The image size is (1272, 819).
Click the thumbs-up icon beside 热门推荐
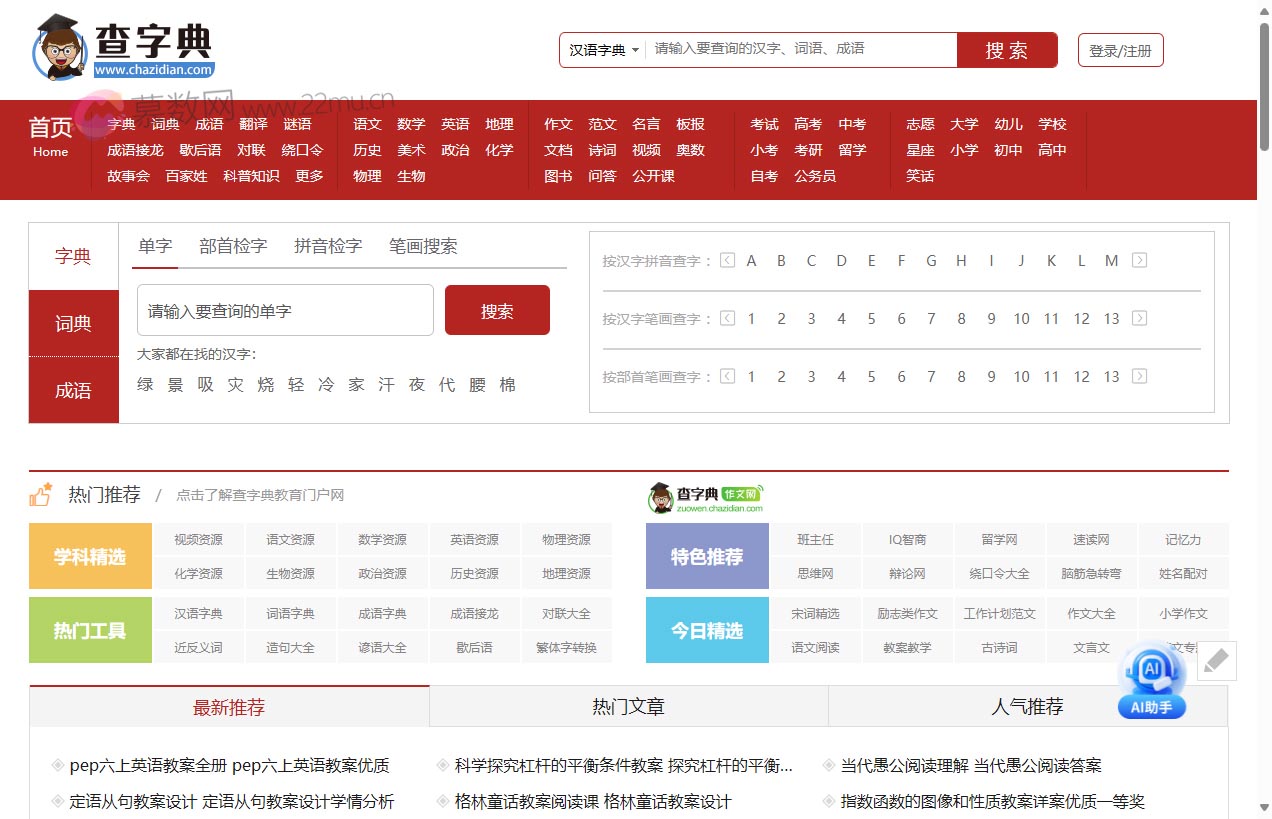(x=42, y=492)
